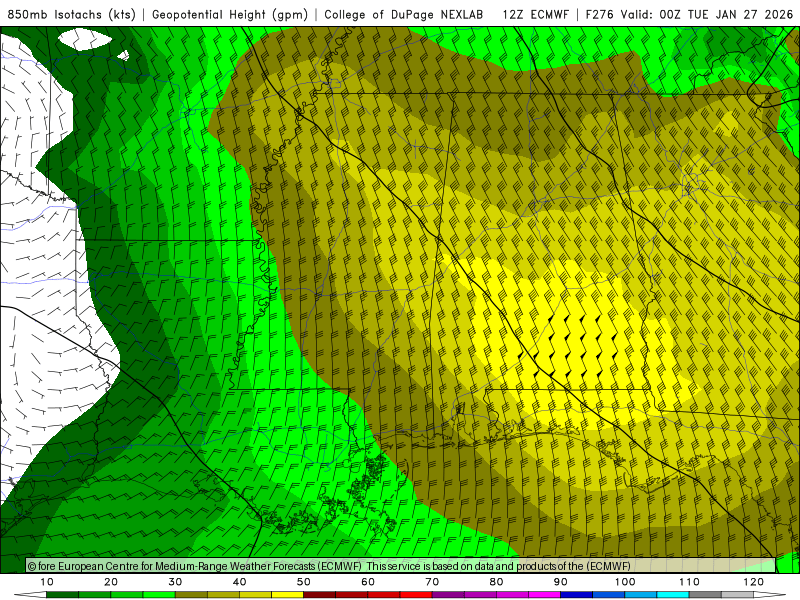
Task: Pick the darkest green swatch below '10'
Action: coord(62,595)
